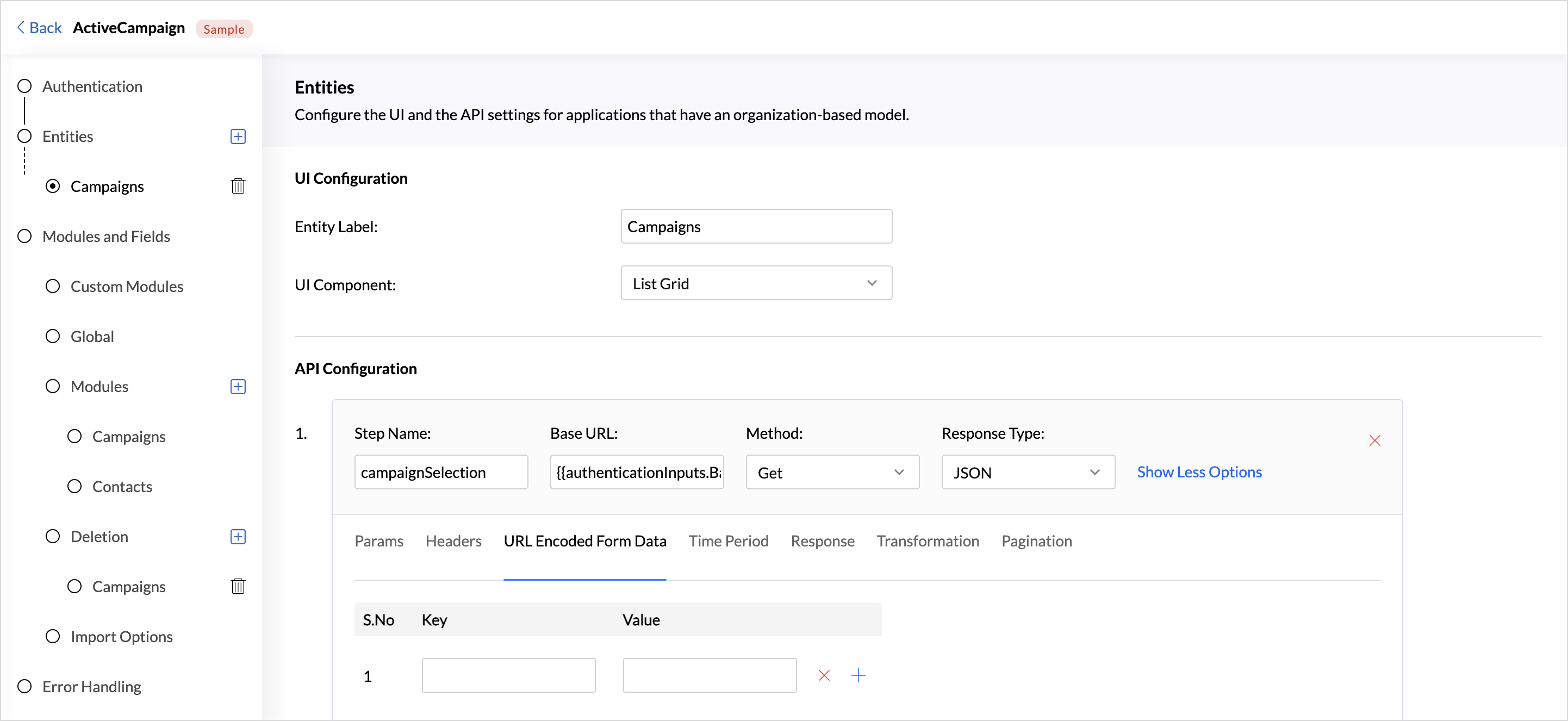
Task: Open the UI Component dropdown
Action: (756, 283)
